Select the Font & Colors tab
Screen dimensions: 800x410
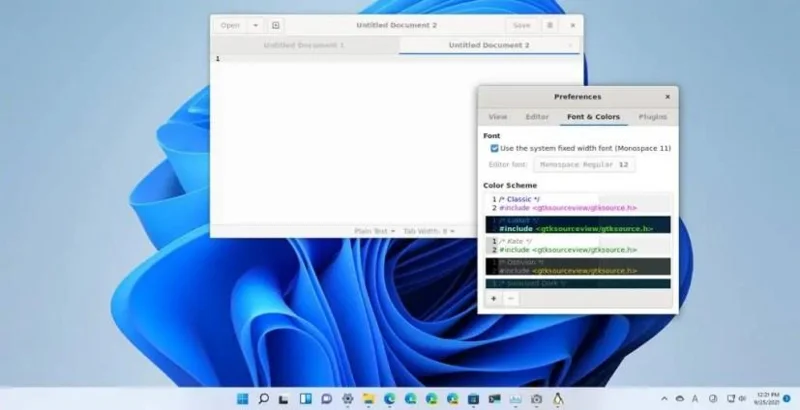(x=593, y=117)
